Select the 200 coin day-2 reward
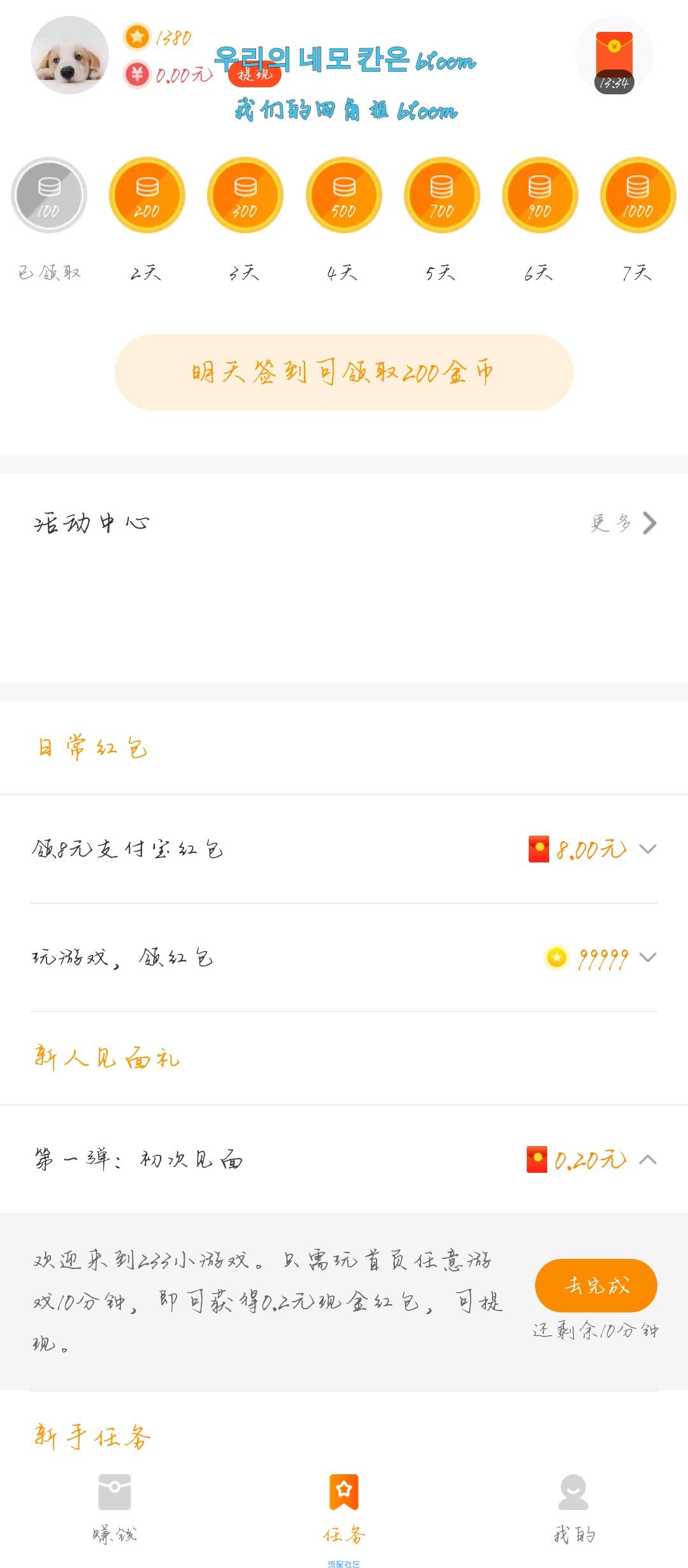The height and width of the screenshot is (1568, 688). coord(147,195)
